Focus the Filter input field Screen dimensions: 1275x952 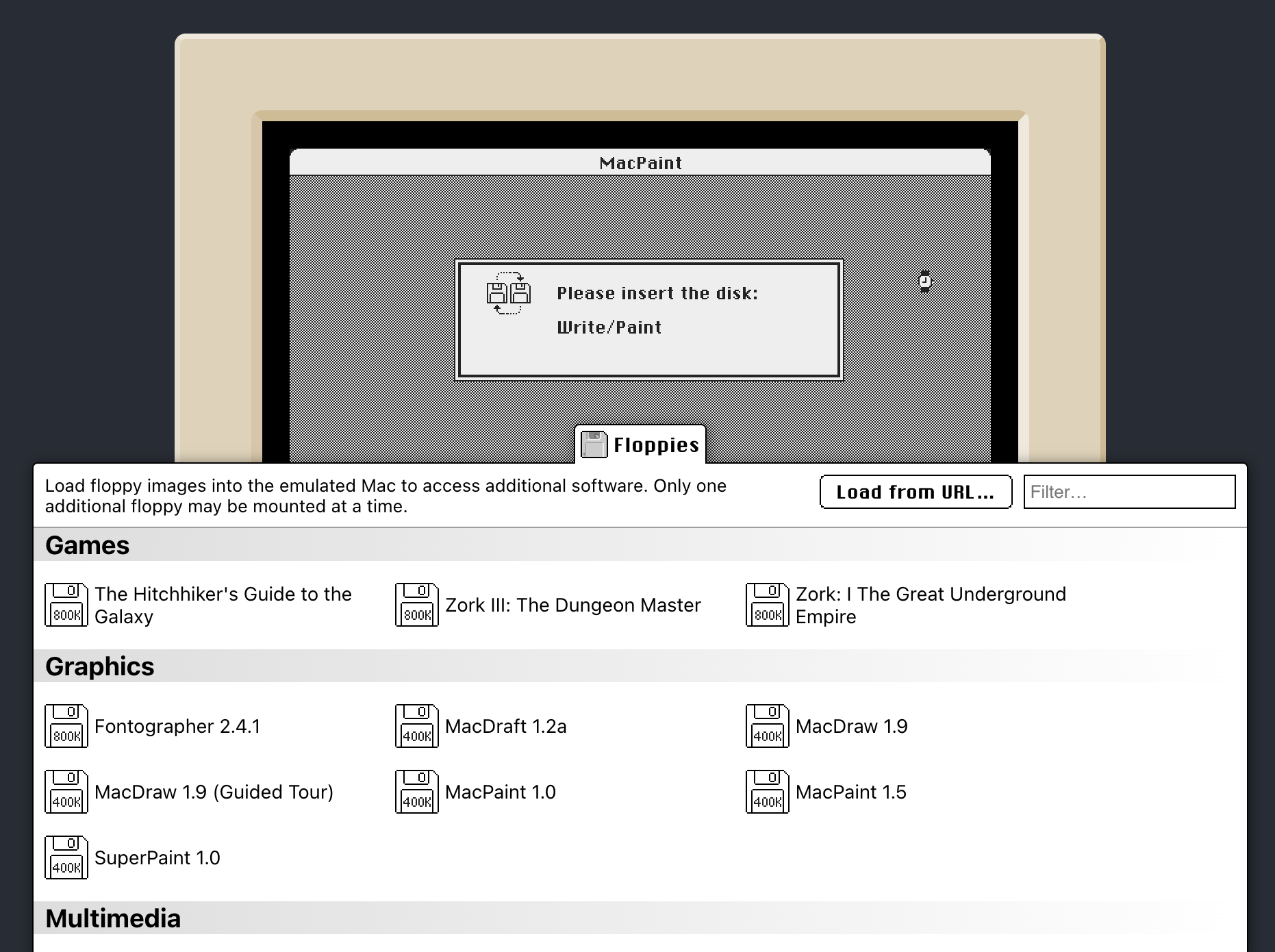coord(1129,492)
